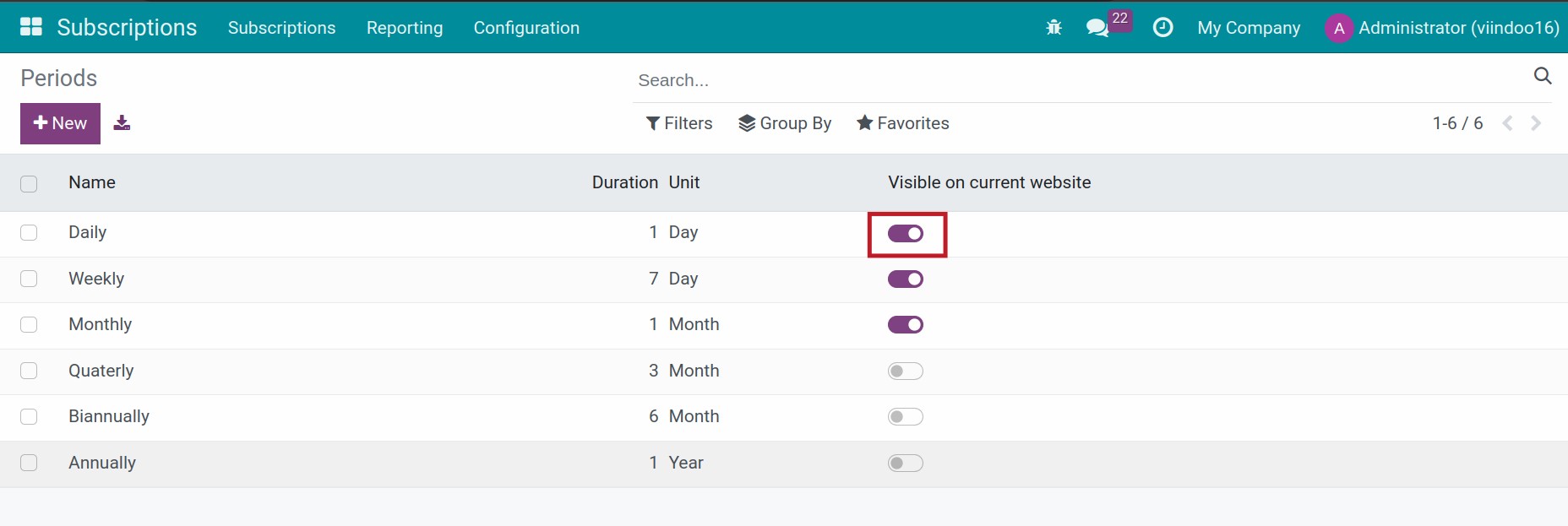Open the apps grid home menu icon
This screenshot has height=526, width=1568.
point(31,27)
